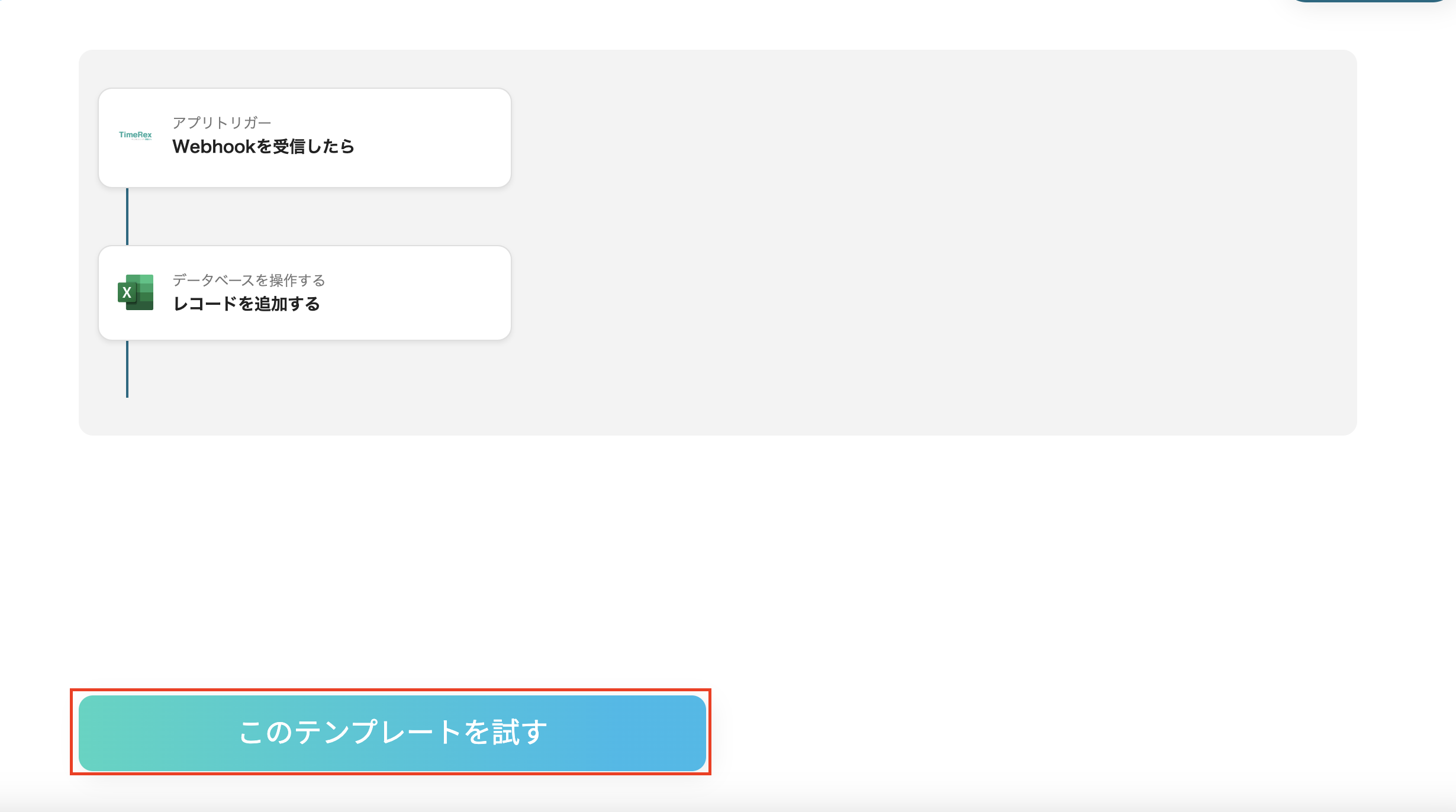1456x812 pixels.
Task: Click the データベースを操作する label
Action: (248, 281)
